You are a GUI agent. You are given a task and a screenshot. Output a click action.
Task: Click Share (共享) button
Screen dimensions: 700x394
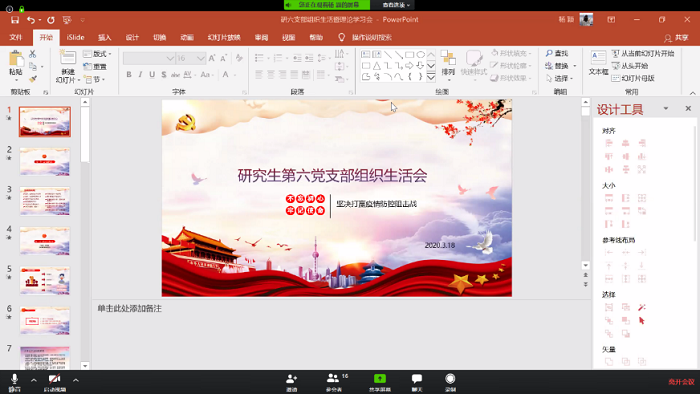pos(676,38)
